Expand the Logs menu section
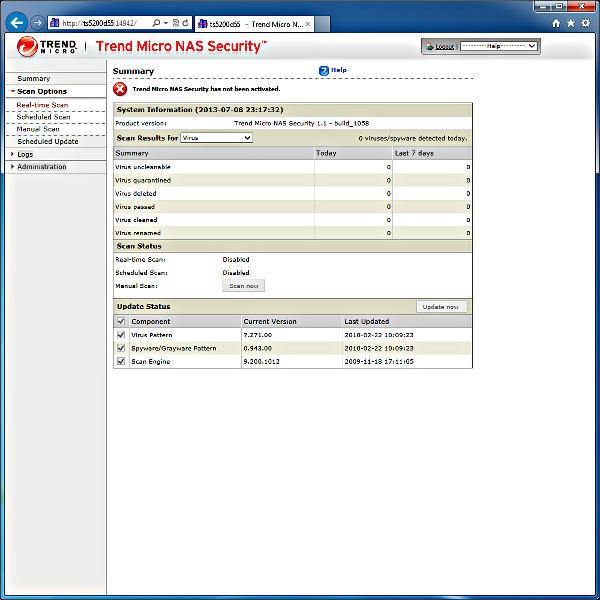Image resolution: width=600 pixels, height=600 pixels. tap(25, 154)
